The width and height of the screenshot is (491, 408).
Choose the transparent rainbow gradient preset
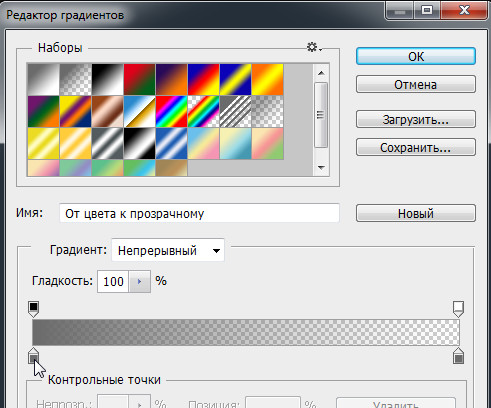204,111
